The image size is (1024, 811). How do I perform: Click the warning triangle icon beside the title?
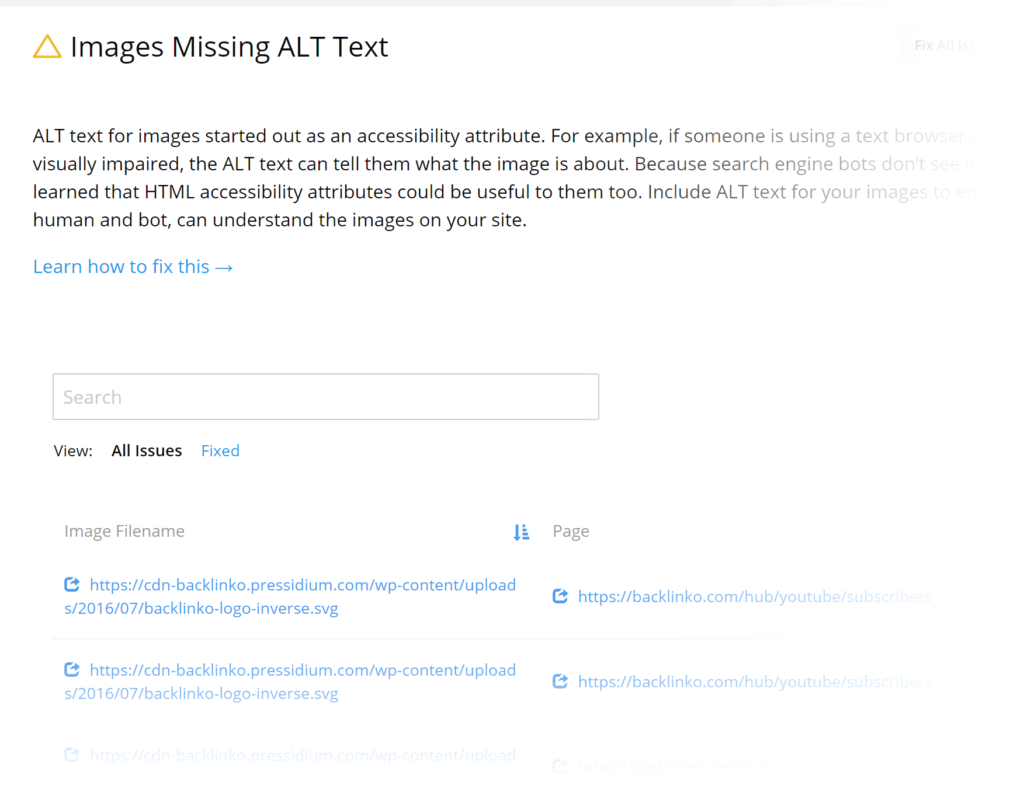[x=47, y=47]
